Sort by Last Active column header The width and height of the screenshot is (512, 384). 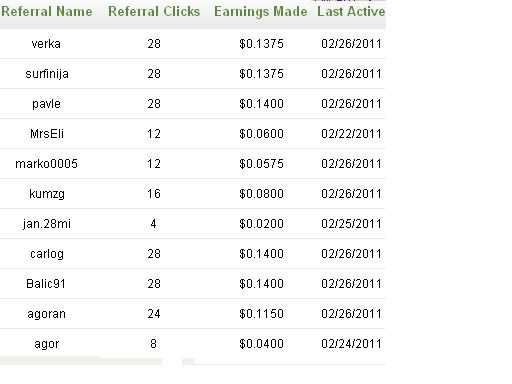(x=351, y=12)
